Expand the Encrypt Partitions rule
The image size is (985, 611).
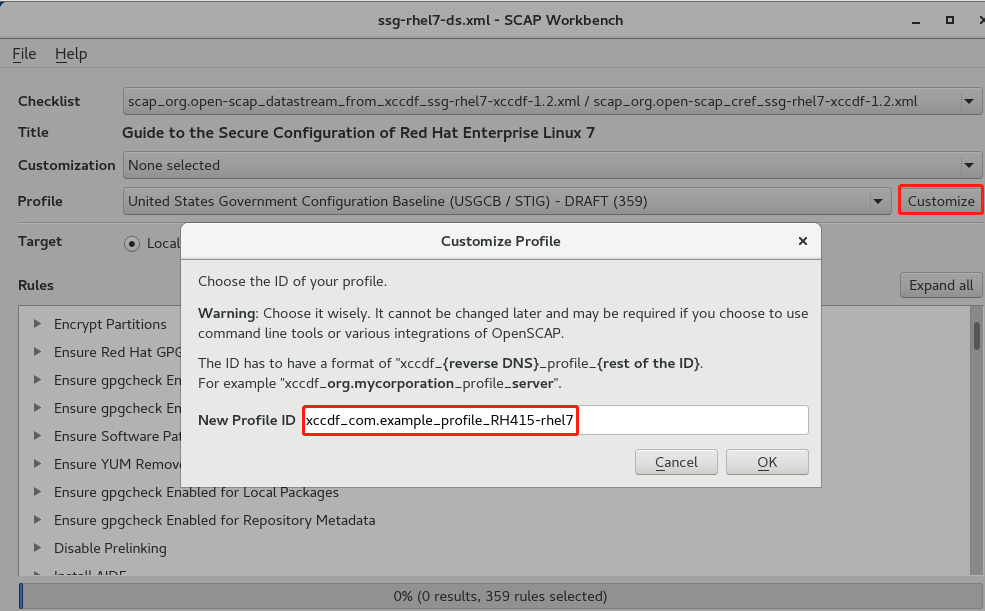coord(38,324)
